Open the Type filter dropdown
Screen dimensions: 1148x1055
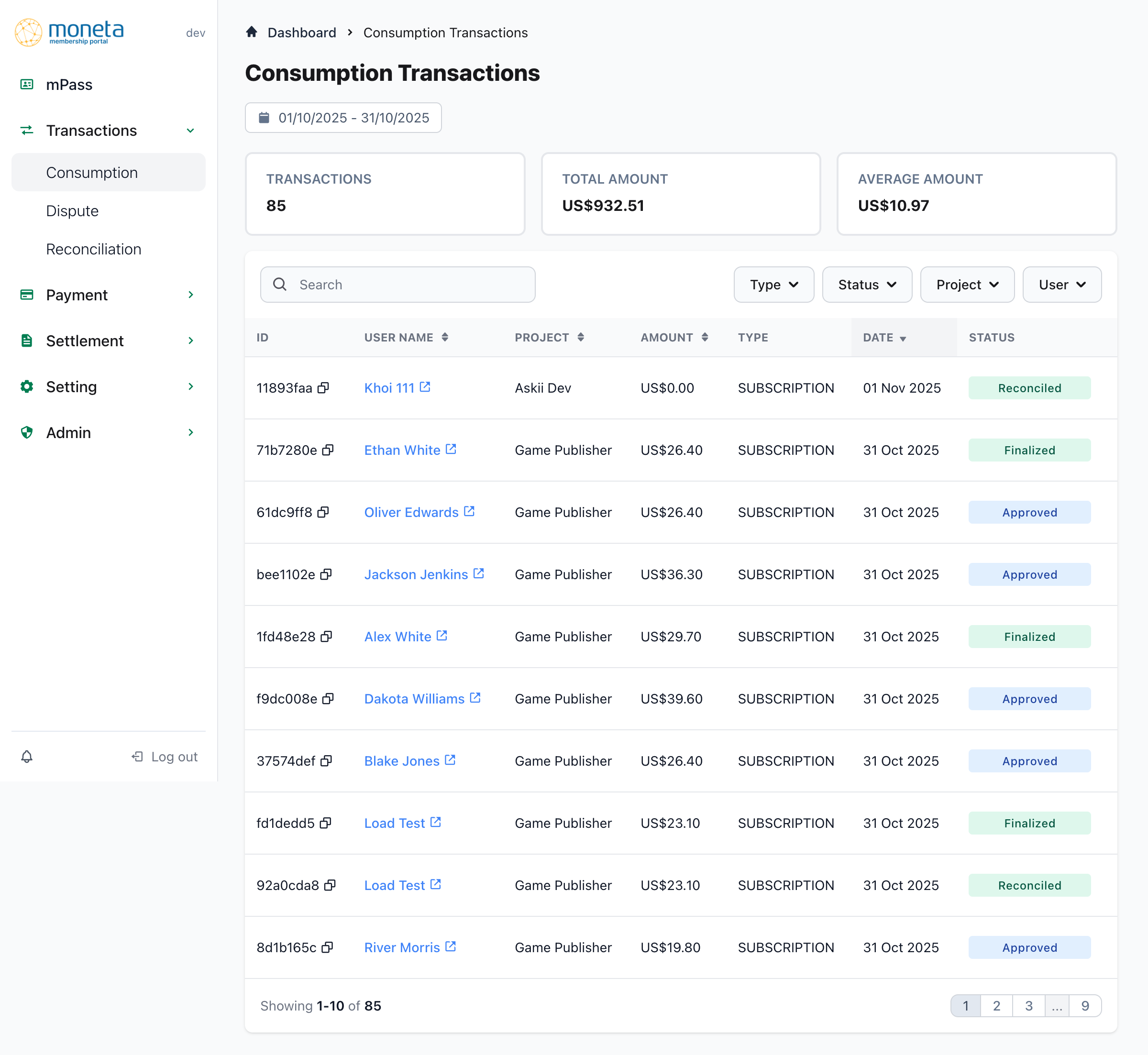773,284
